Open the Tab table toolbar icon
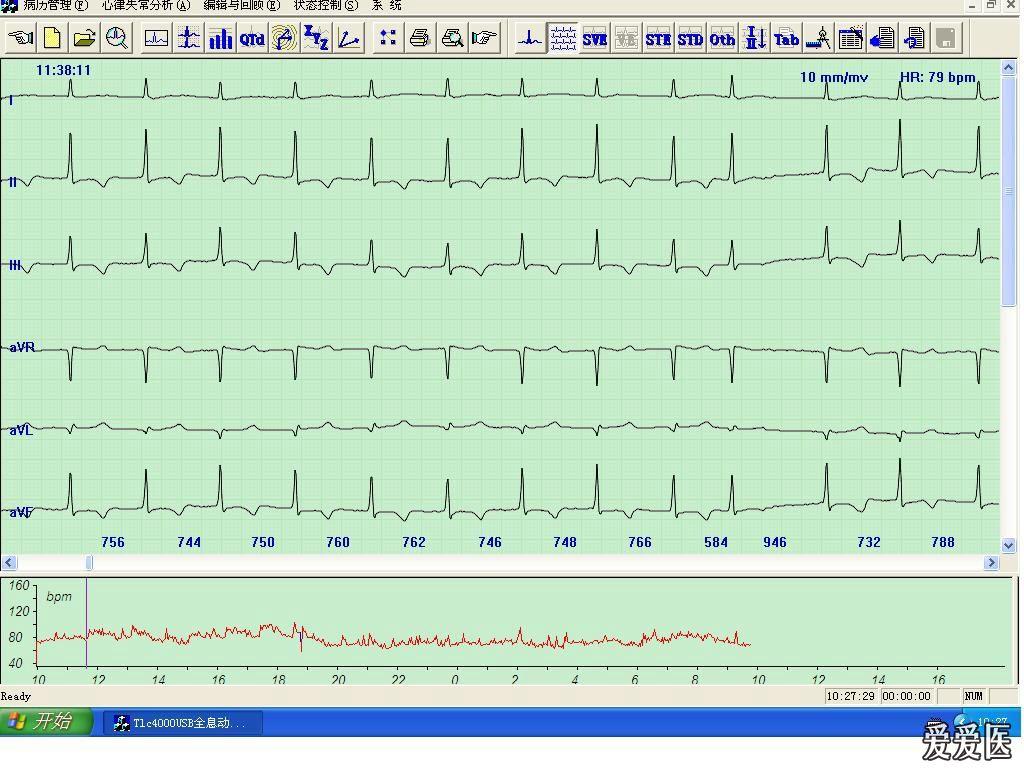Screen dimensions: 1024x768 [787, 39]
